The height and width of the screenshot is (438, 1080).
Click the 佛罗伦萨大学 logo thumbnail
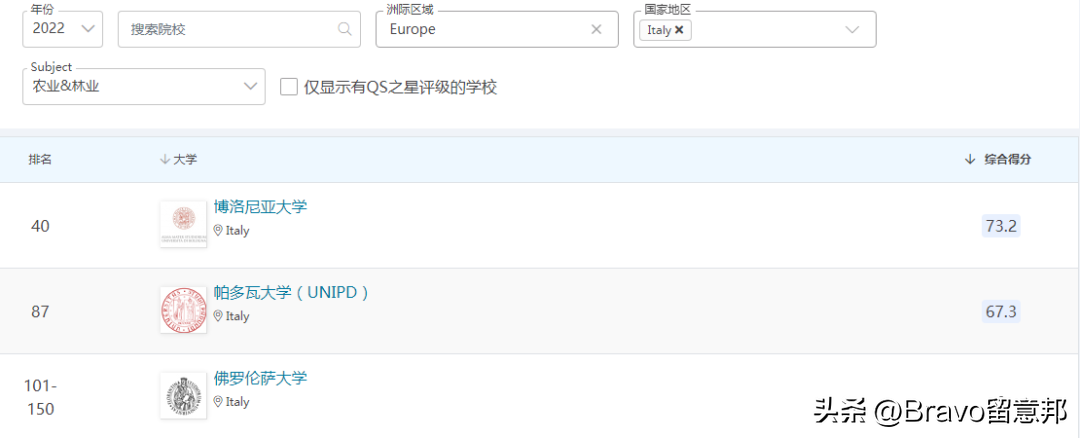point(183,395)
